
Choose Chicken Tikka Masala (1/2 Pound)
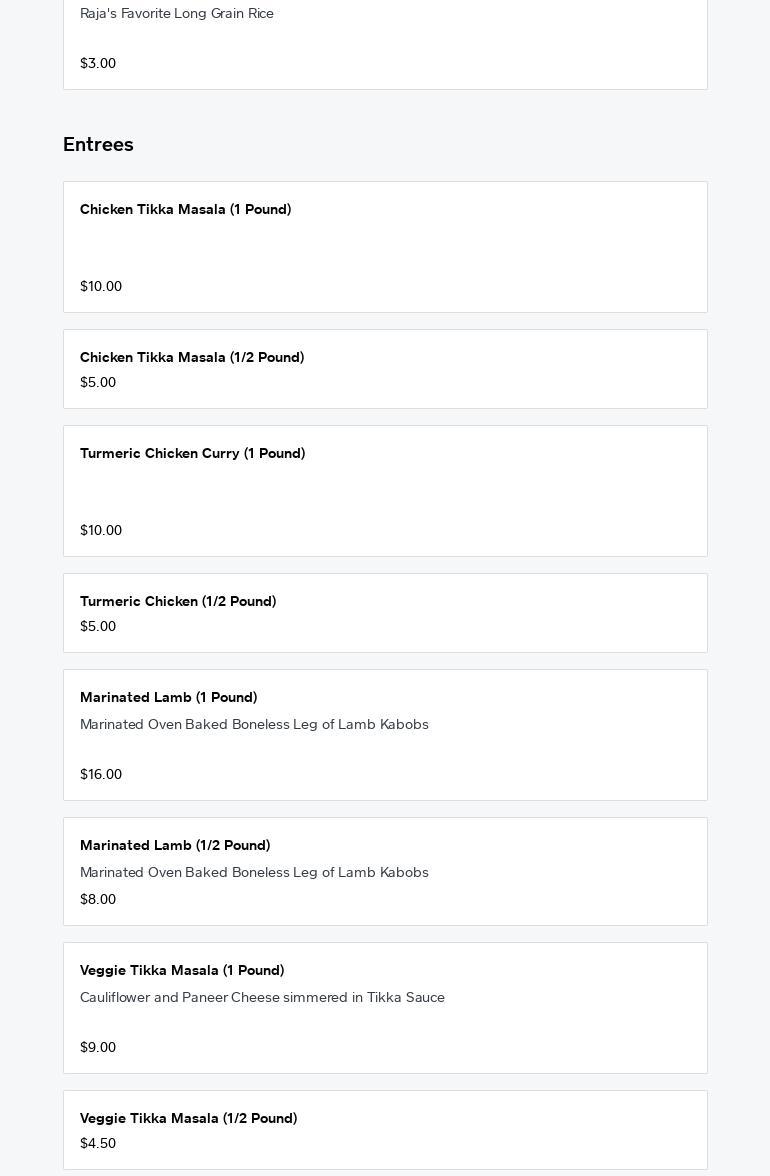(x=192, y=358)
